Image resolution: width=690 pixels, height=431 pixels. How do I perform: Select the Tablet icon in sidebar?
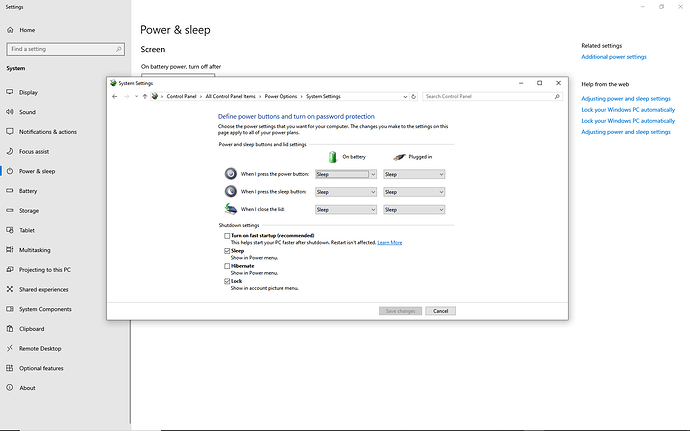[10, 230]
